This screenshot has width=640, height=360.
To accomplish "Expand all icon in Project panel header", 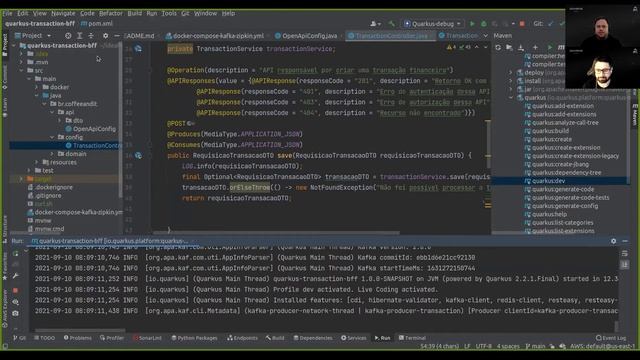I will (80, 36).
